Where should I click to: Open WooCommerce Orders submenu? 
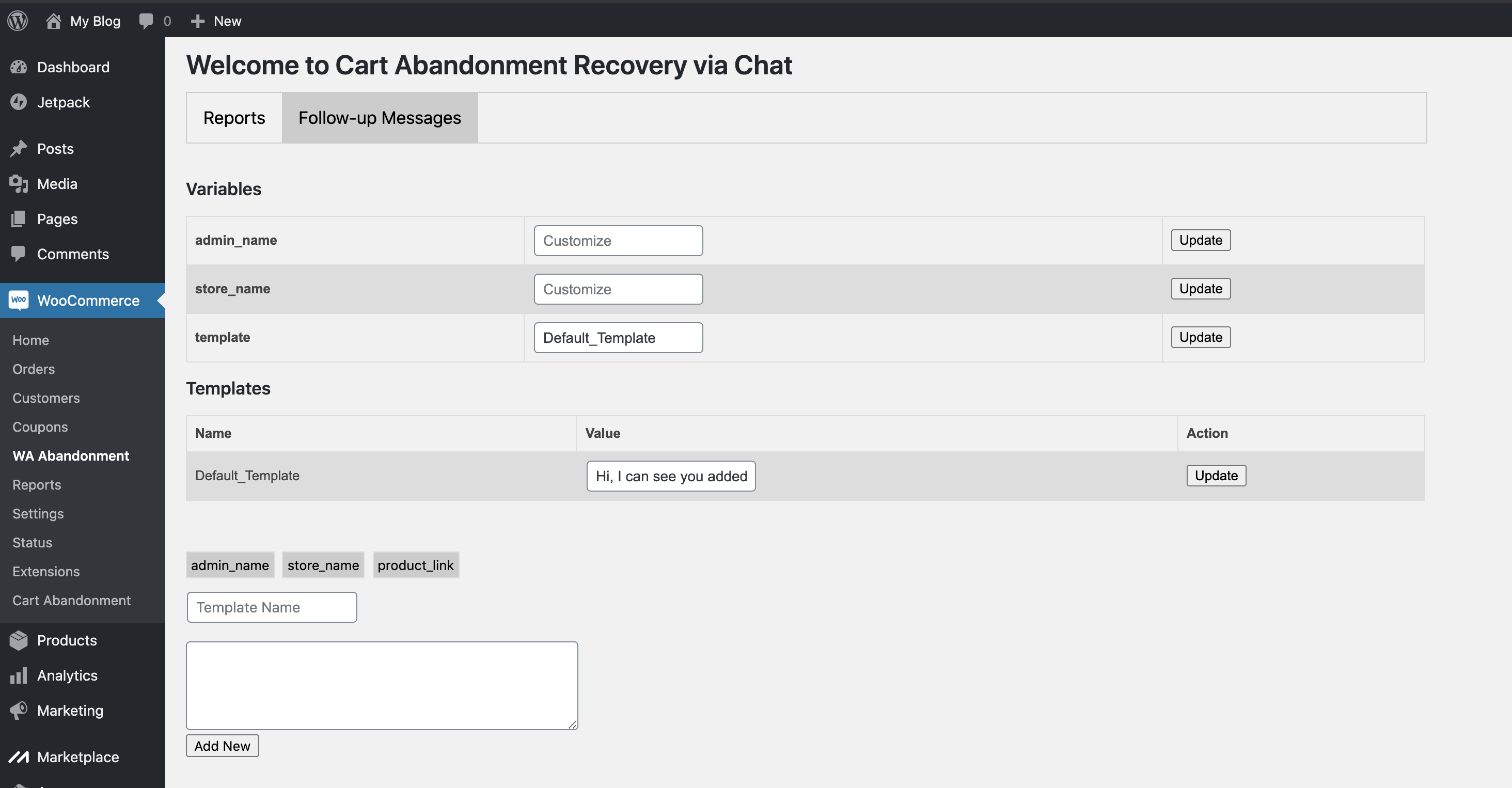point(34,369)
